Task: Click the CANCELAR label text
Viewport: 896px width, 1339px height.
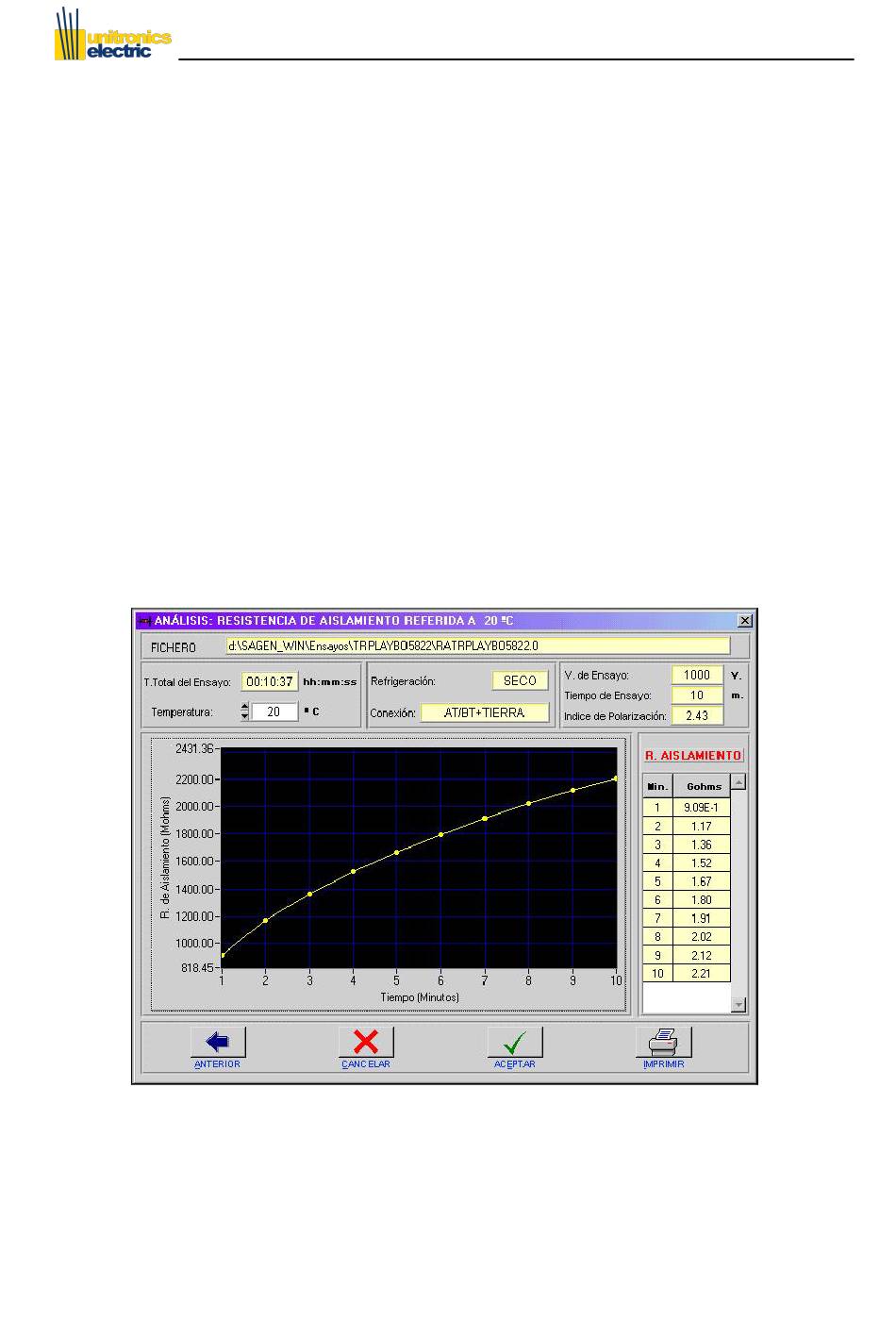Action: tap(366, 1064)
